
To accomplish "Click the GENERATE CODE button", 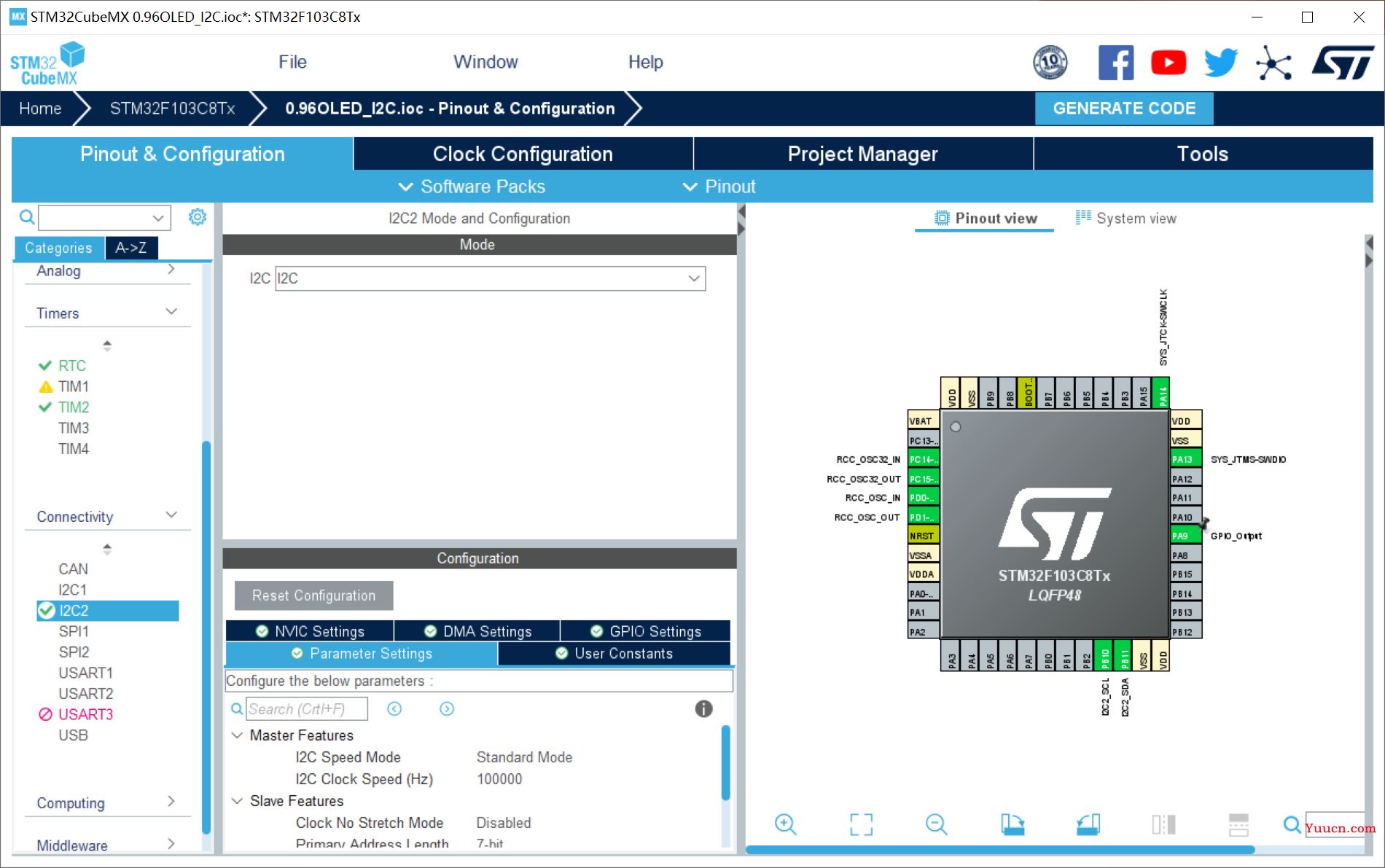I will pyautogui.click(x=1124, y=109).
